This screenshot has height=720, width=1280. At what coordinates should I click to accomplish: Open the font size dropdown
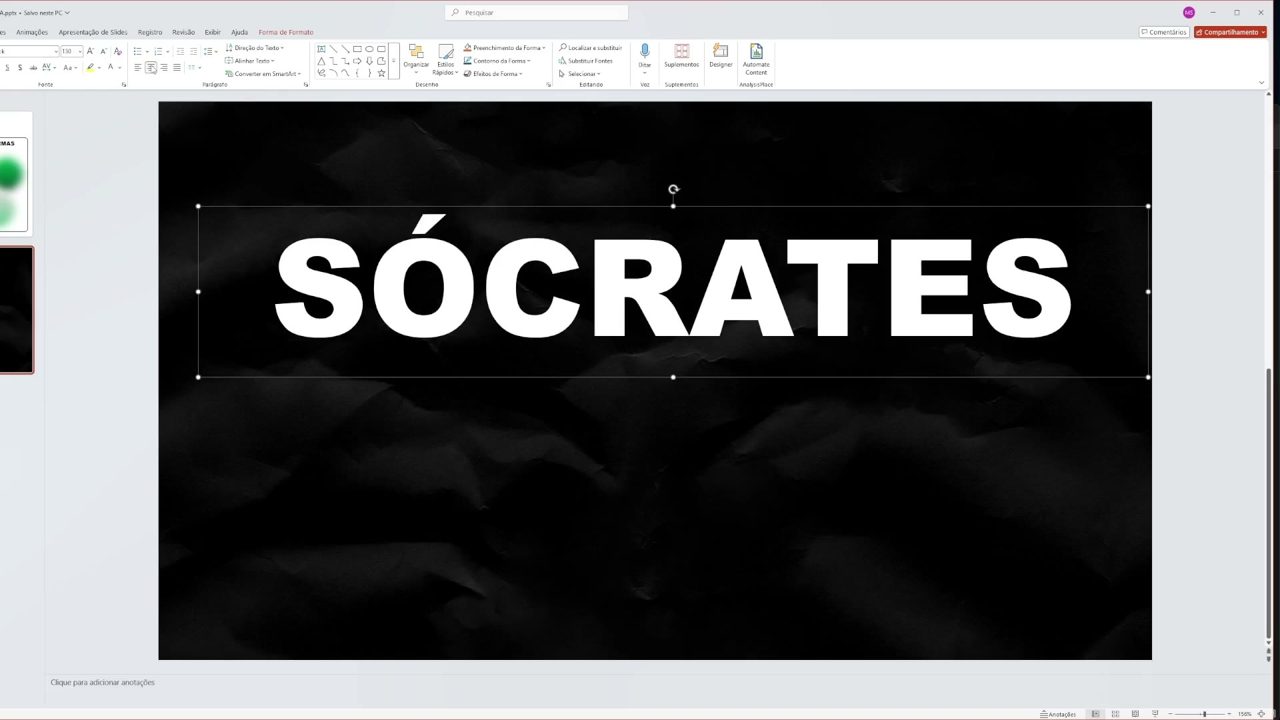tap(78, 51)
